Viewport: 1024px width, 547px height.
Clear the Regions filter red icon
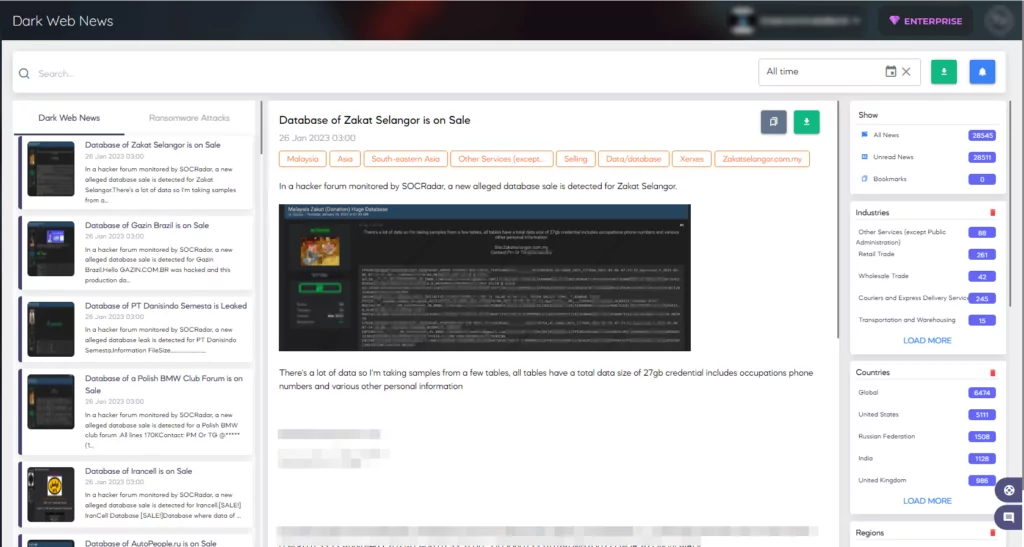(x=993, y=533)
